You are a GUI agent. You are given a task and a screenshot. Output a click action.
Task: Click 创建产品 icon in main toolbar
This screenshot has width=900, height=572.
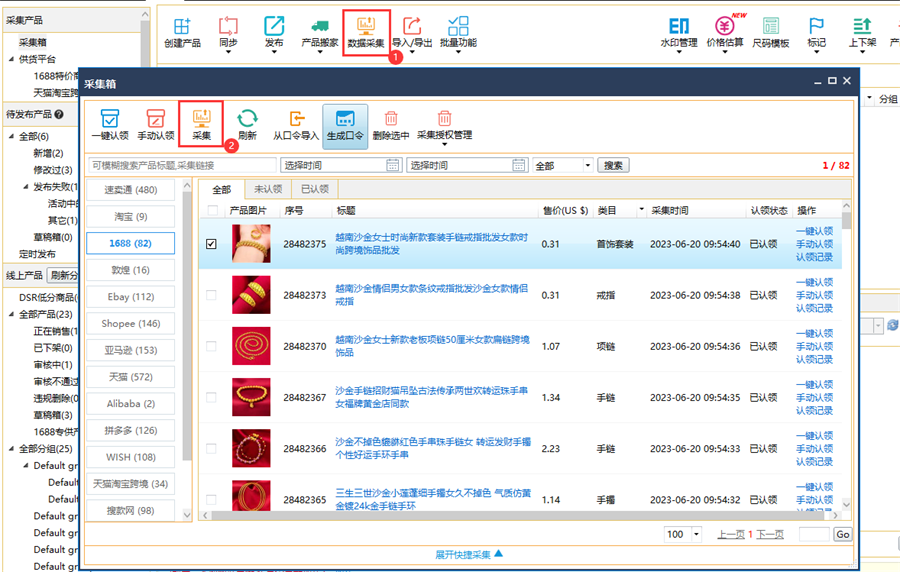point(182,33)
